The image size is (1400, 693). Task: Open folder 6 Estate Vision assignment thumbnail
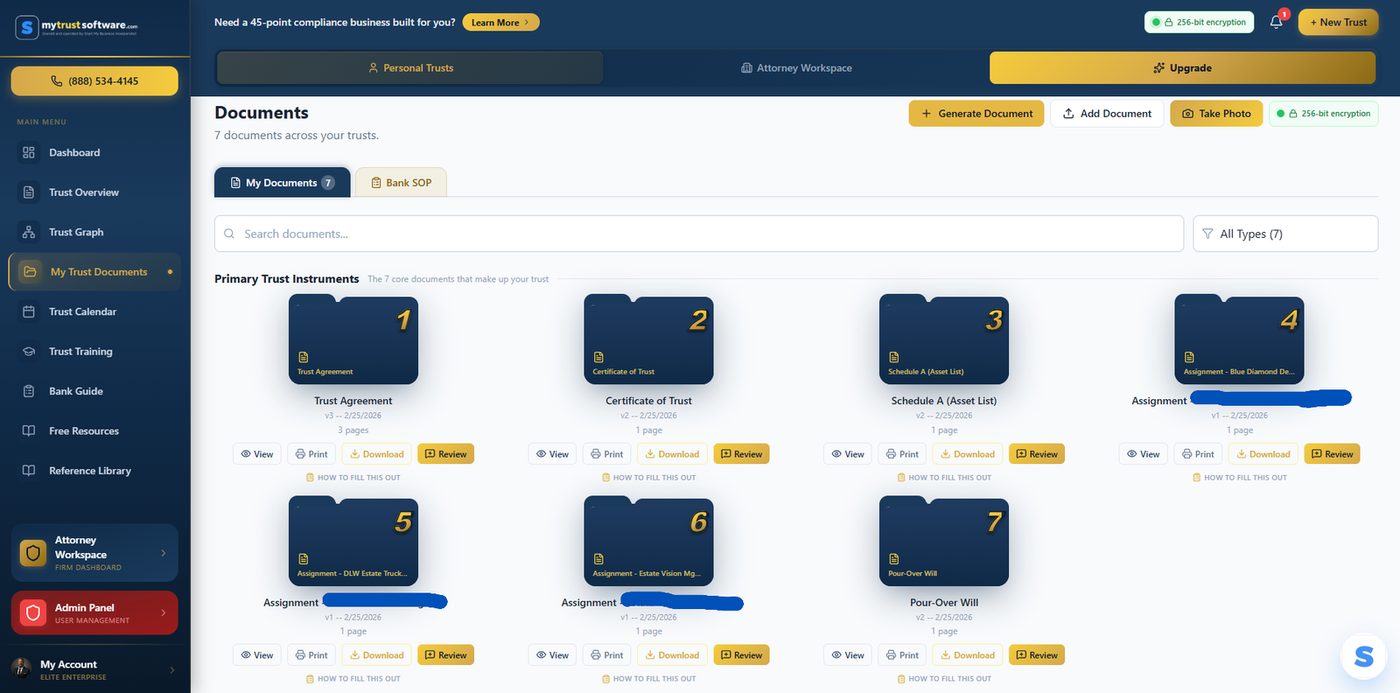click(649, 541)
